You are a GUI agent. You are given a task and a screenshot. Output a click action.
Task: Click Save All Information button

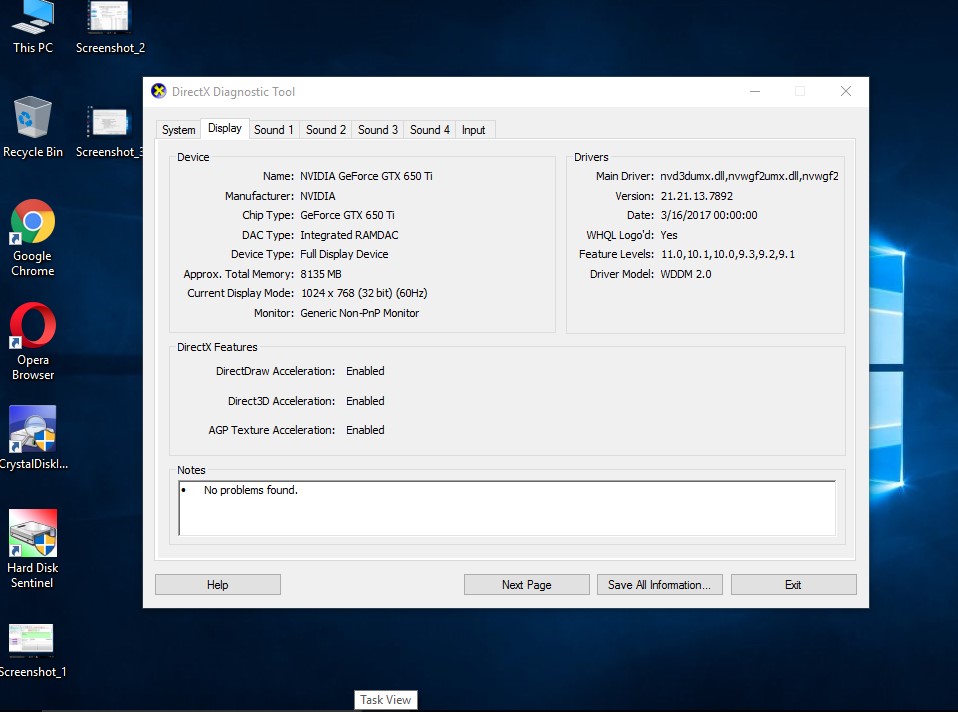click(x=659, y=585)
